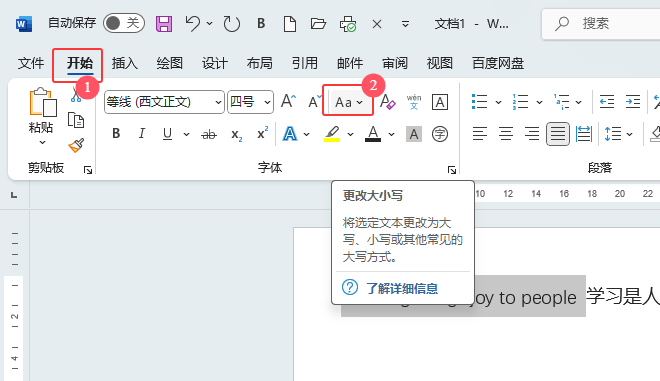Increase font size with A^ icon
The image size is (660, 381).
coord(288,101)
